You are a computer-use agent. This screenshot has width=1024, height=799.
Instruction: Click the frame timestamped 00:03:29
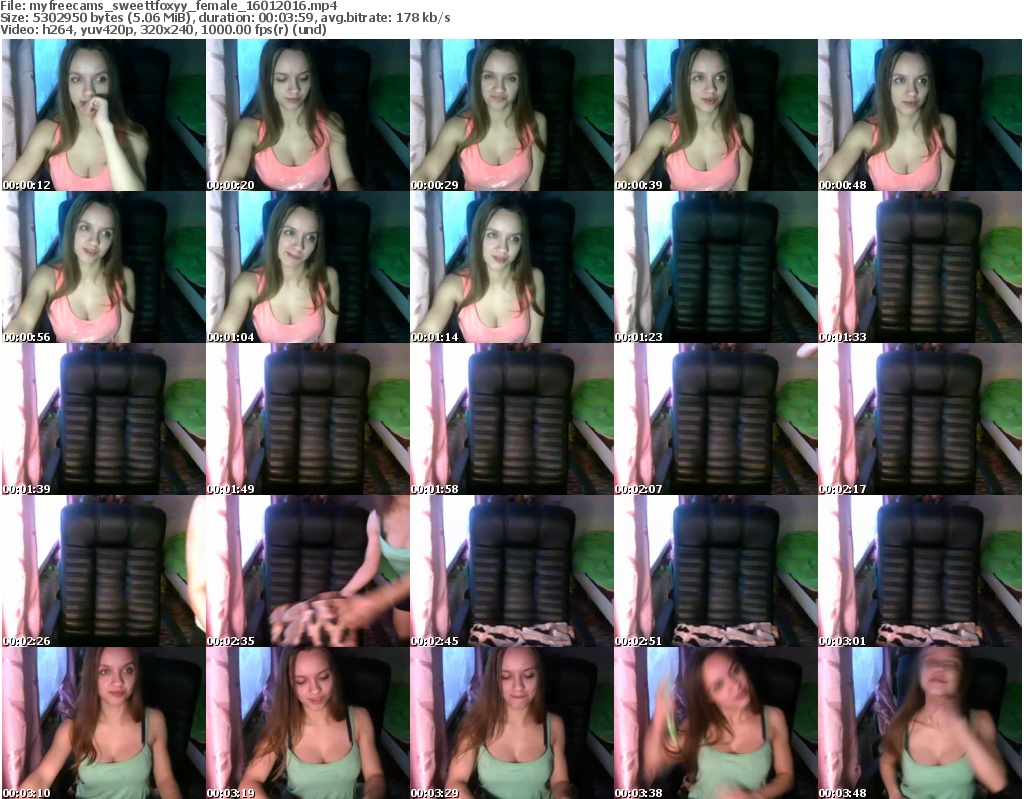click(x=511, y=723)
